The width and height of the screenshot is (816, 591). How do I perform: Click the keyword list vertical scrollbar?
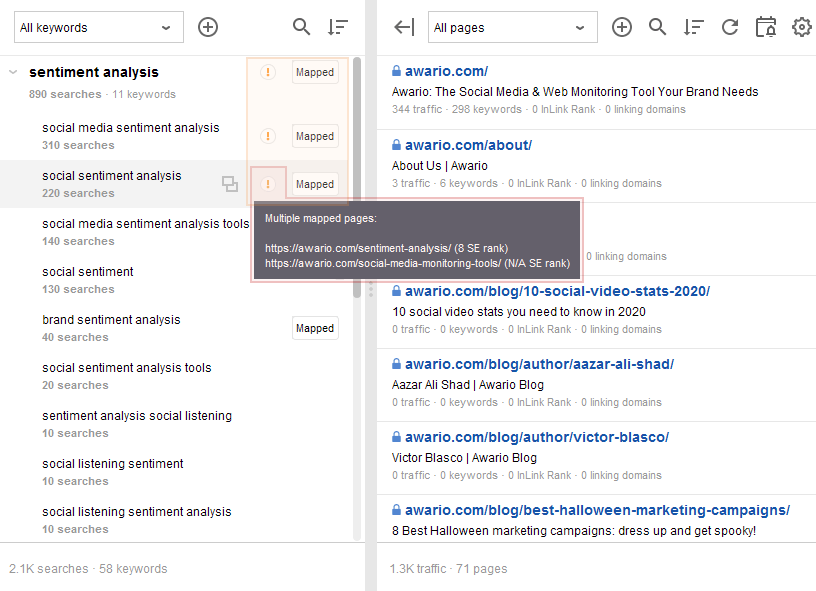[x=357, y=177]
